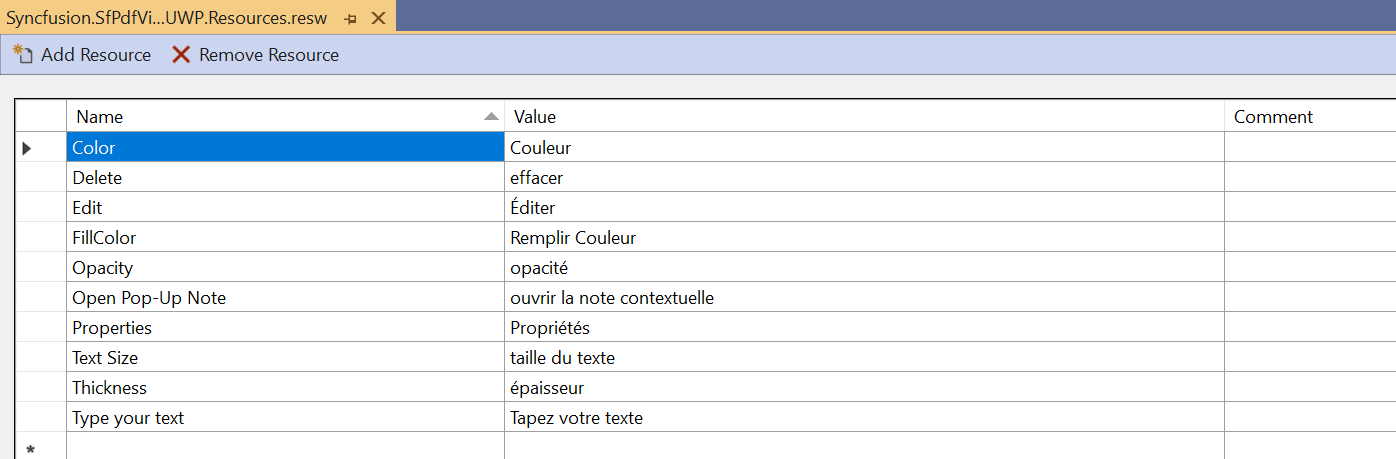Click the Add Resource icon
1396x459 pixels.
pos(23,54)
